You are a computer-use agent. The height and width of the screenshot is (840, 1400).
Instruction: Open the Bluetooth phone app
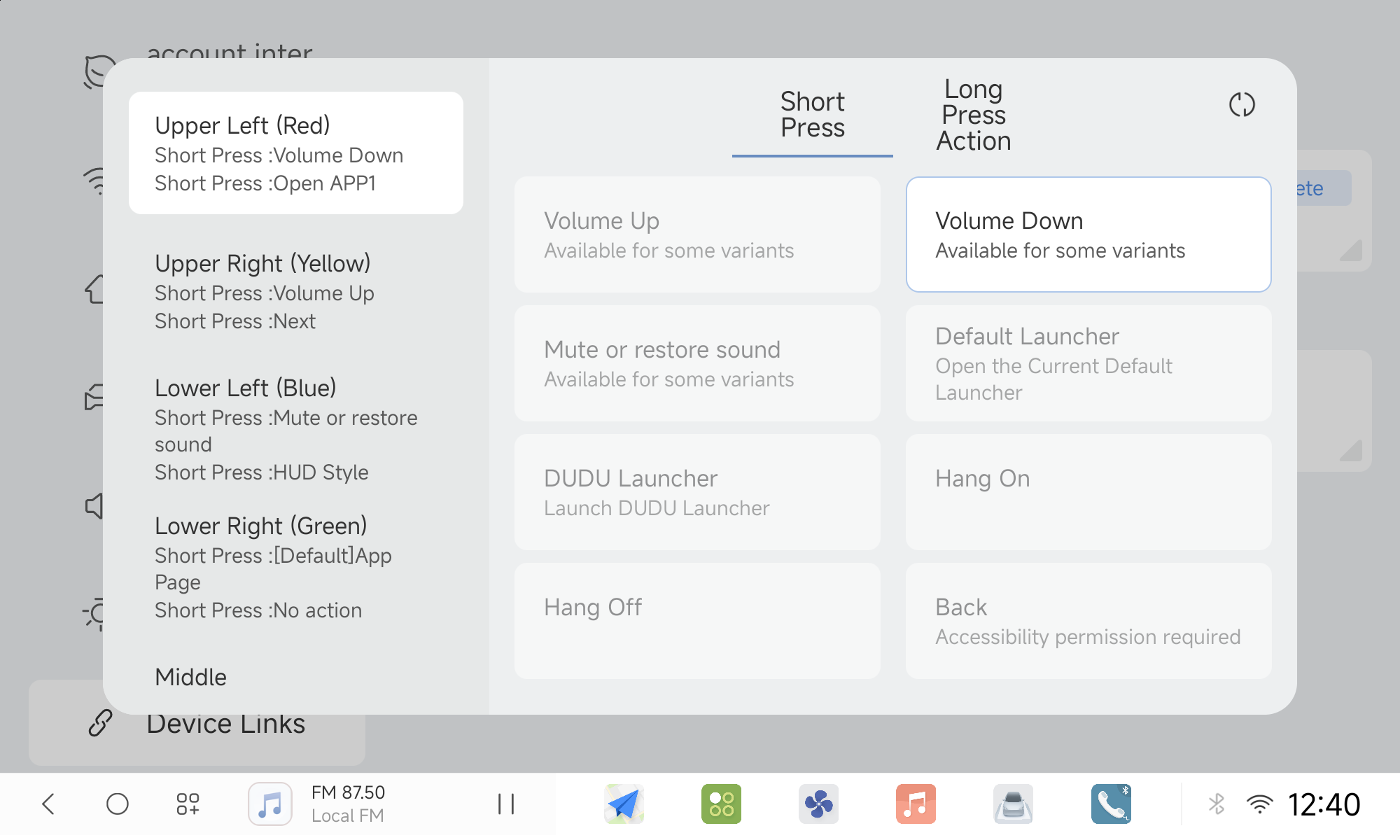[1111, 804]
